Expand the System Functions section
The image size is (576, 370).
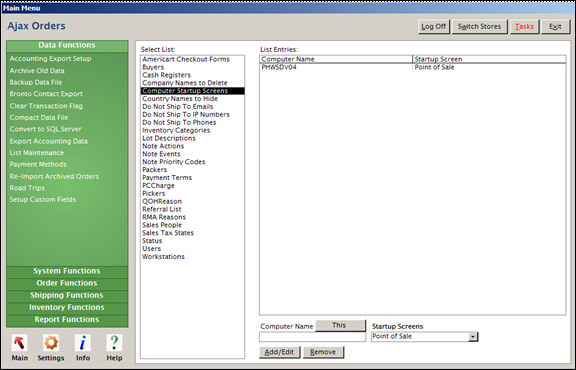tap(67, 271)
